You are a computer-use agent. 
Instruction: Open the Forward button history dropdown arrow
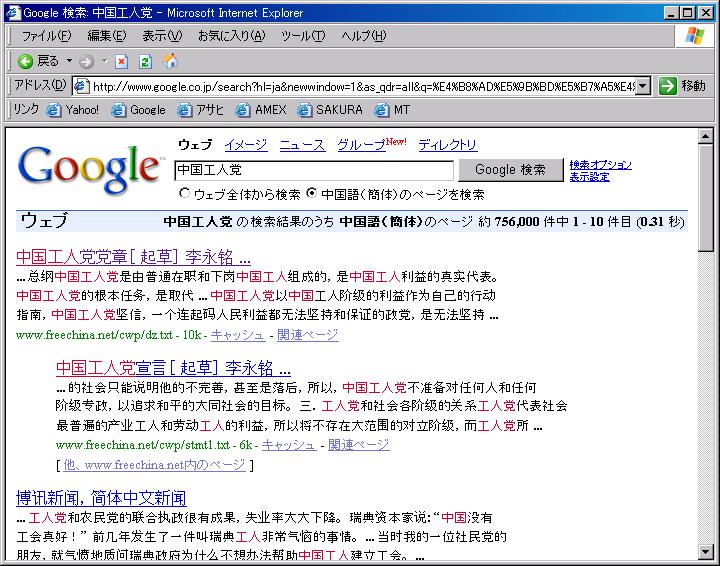point(103,61)
